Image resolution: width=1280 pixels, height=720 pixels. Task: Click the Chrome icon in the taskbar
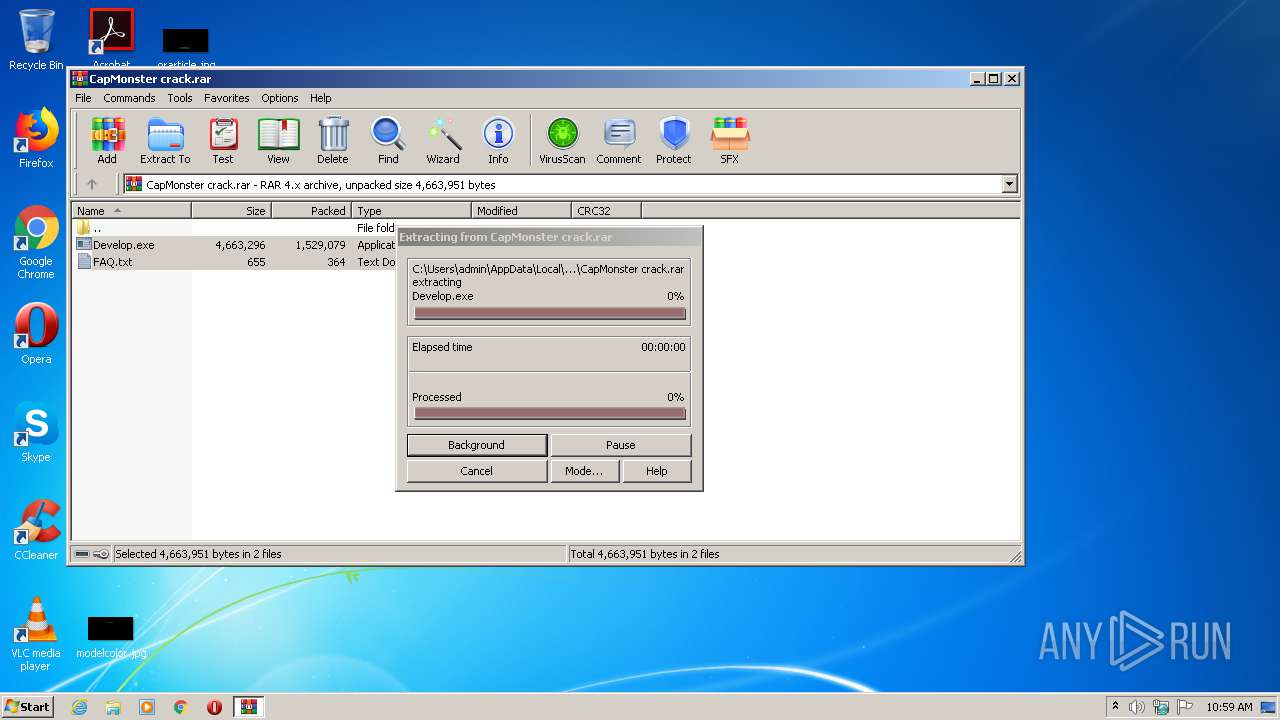point(181,707)
